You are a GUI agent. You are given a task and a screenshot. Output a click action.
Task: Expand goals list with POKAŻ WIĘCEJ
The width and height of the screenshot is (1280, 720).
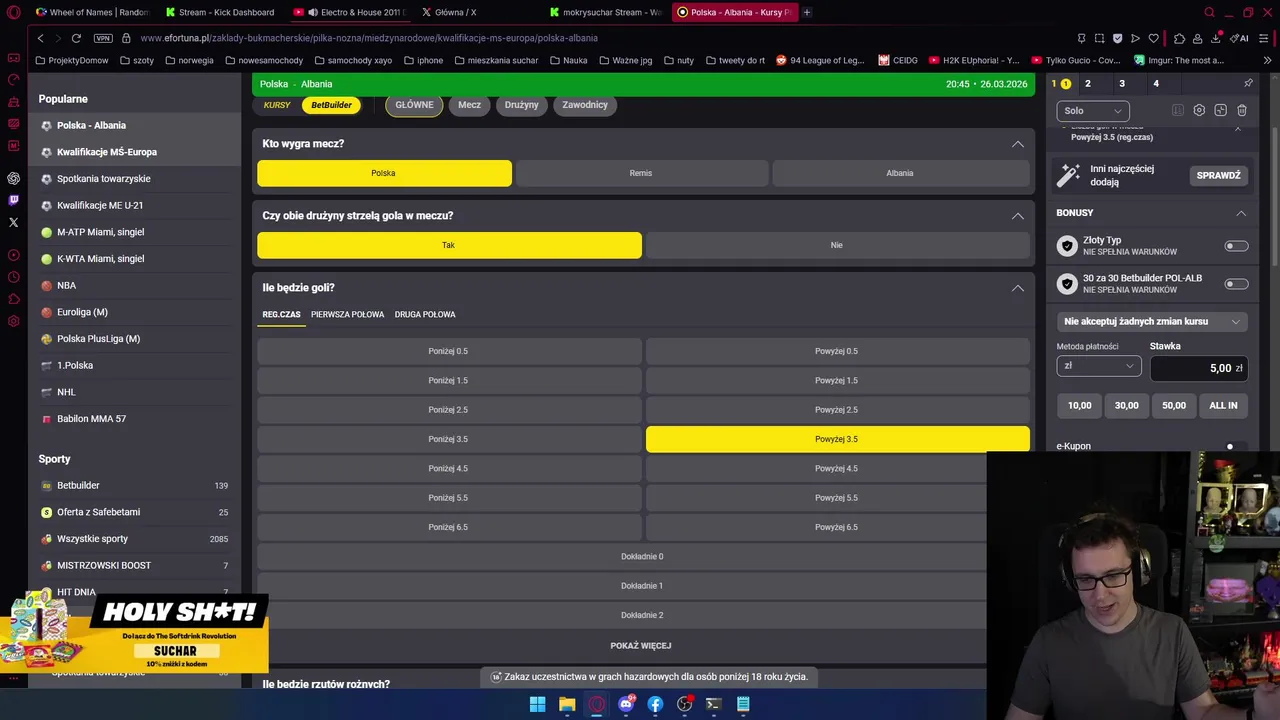click(641, 646)
